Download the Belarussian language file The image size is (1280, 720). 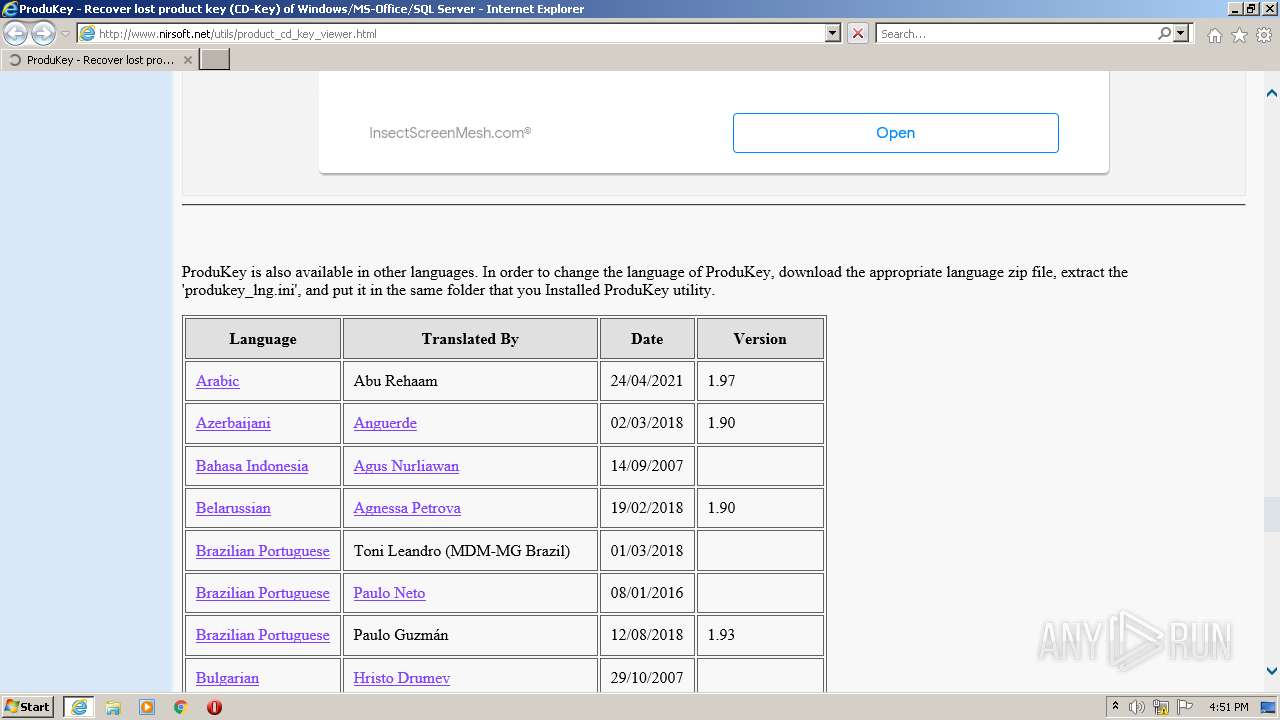(233, 508)
